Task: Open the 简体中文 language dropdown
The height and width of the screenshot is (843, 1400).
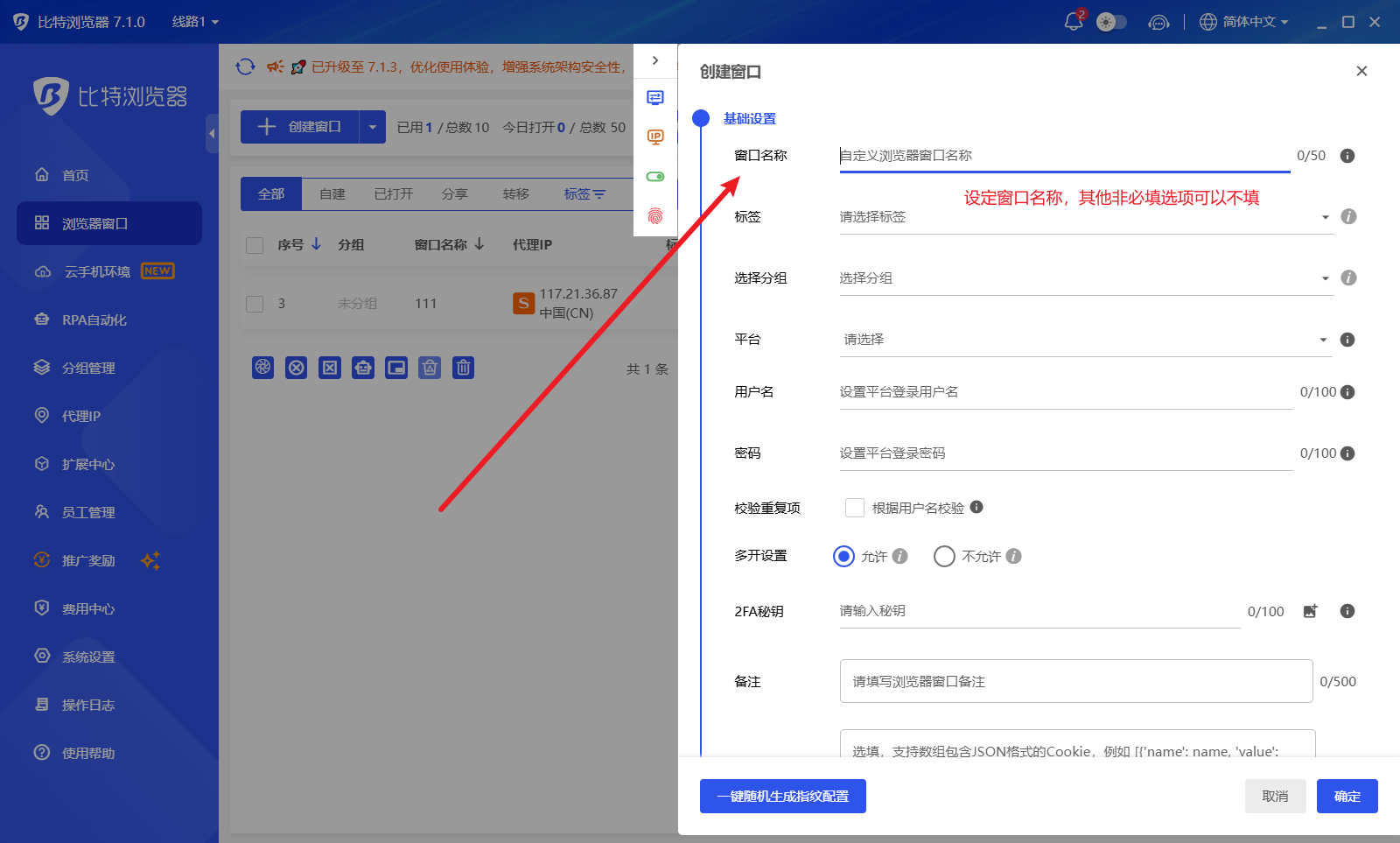Action: (x=1244, y=22)
